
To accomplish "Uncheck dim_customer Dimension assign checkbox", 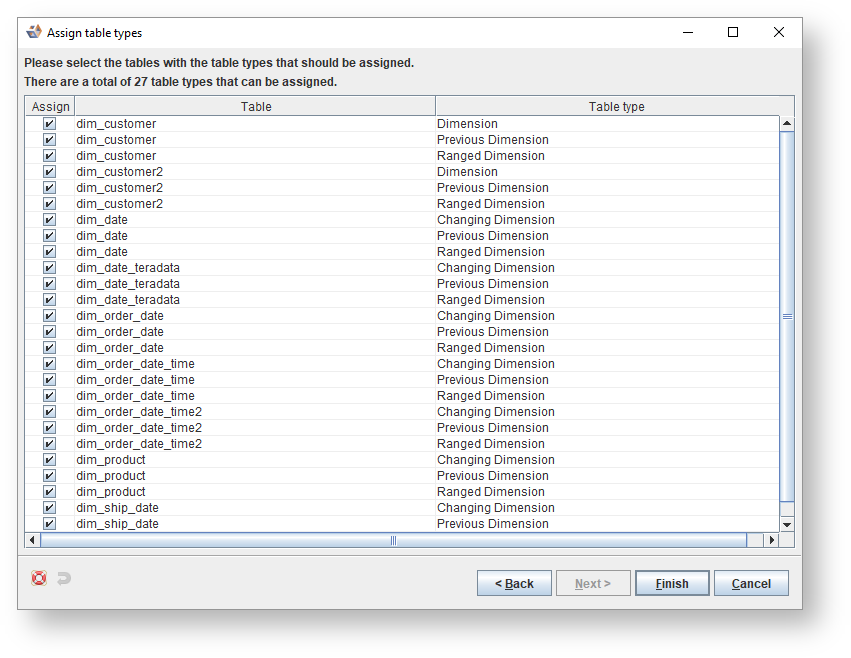I will (49, 124).
